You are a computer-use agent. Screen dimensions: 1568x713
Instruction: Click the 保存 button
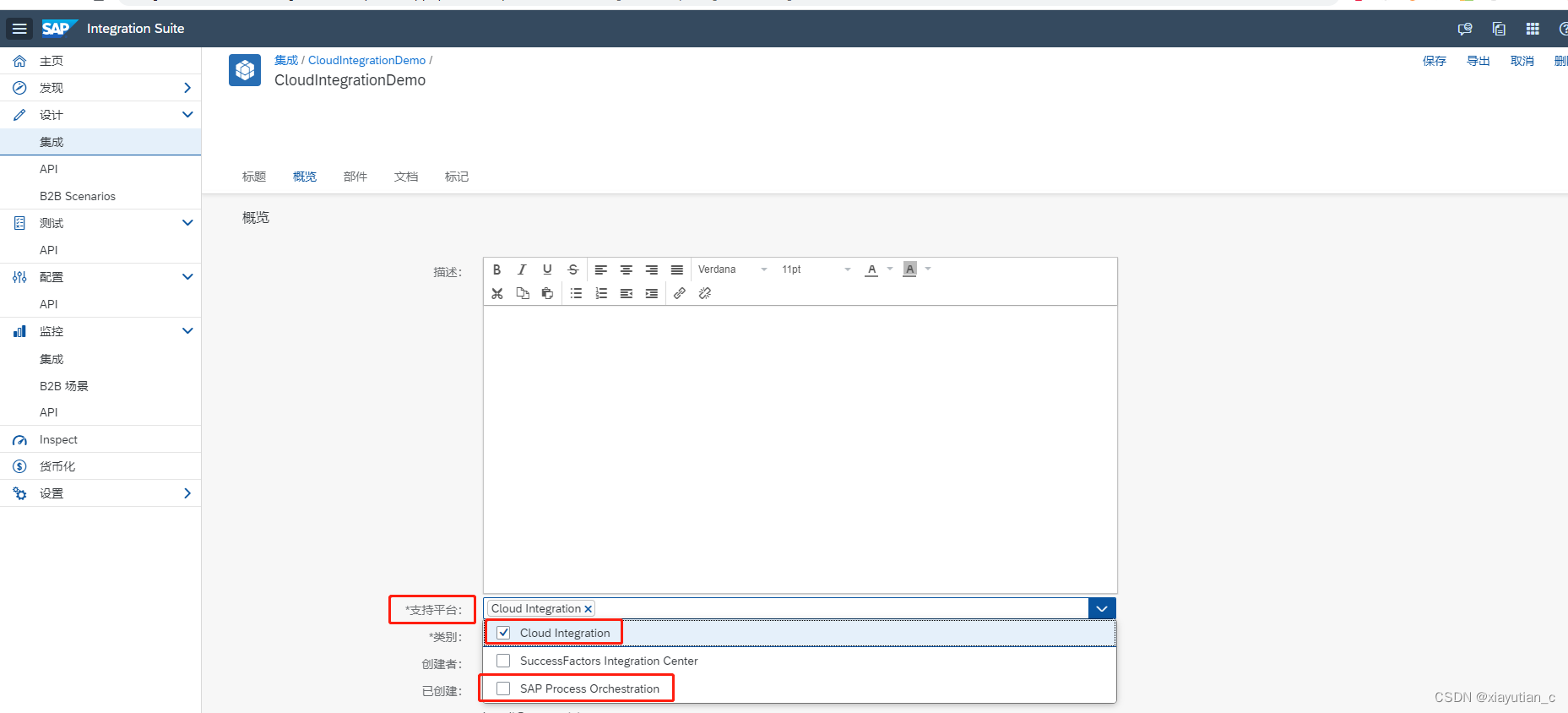tap(1435, 61)
